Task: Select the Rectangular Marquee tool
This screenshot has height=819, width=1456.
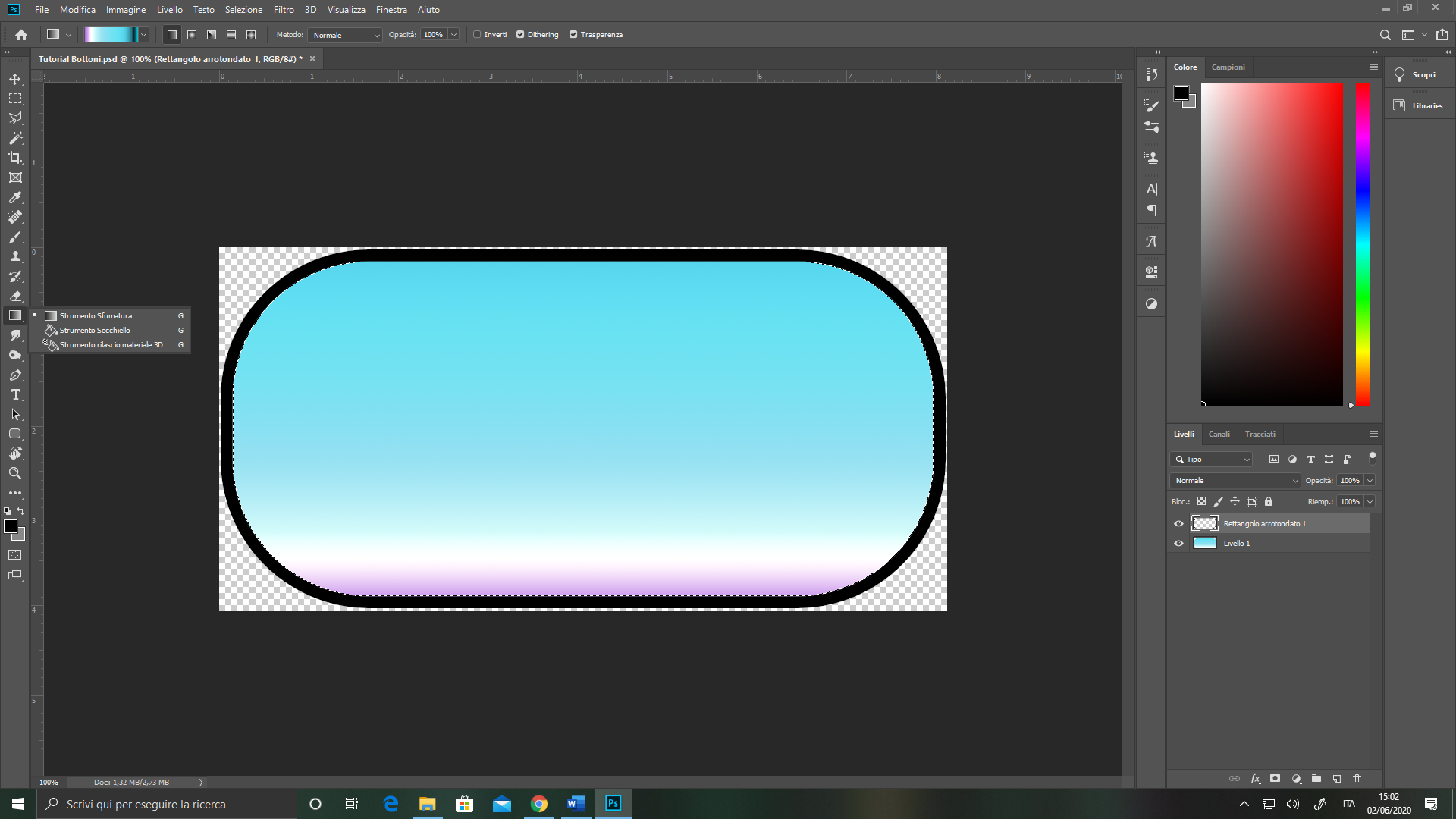Action: [x=15, y=99]
